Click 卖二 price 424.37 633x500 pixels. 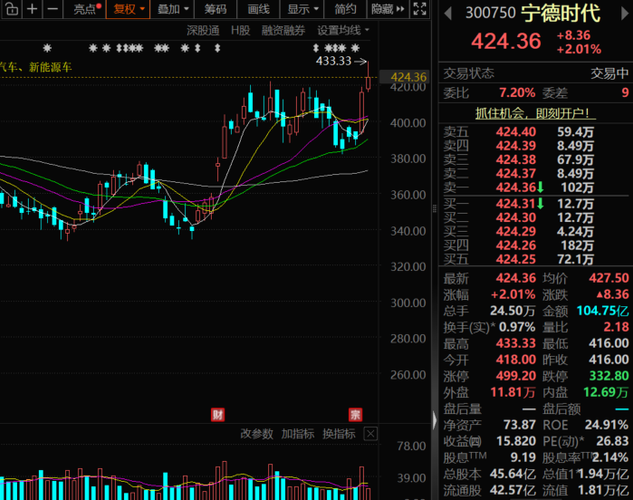tap(516, 174)
